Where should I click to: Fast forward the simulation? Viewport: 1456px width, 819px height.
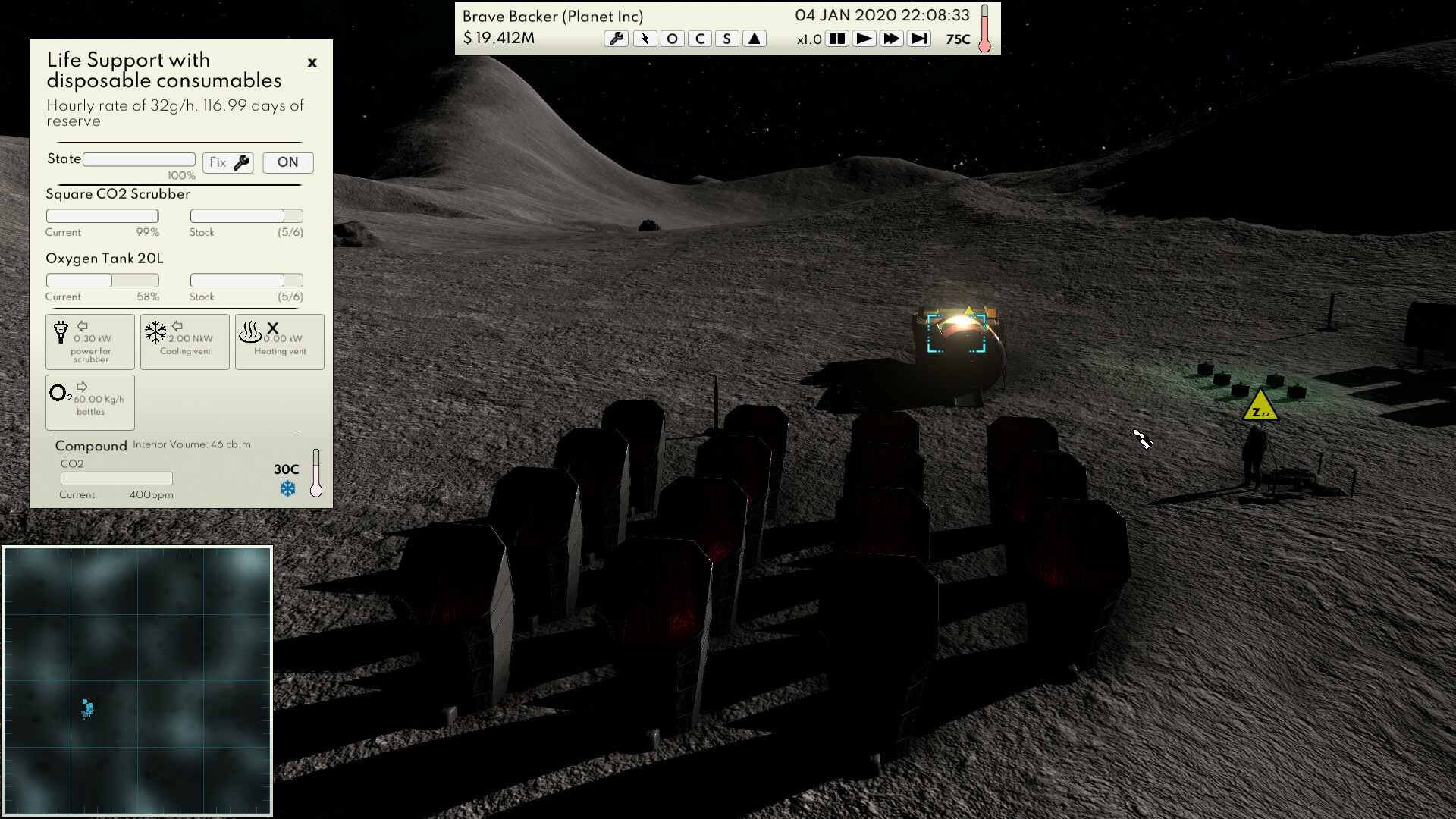891,39
